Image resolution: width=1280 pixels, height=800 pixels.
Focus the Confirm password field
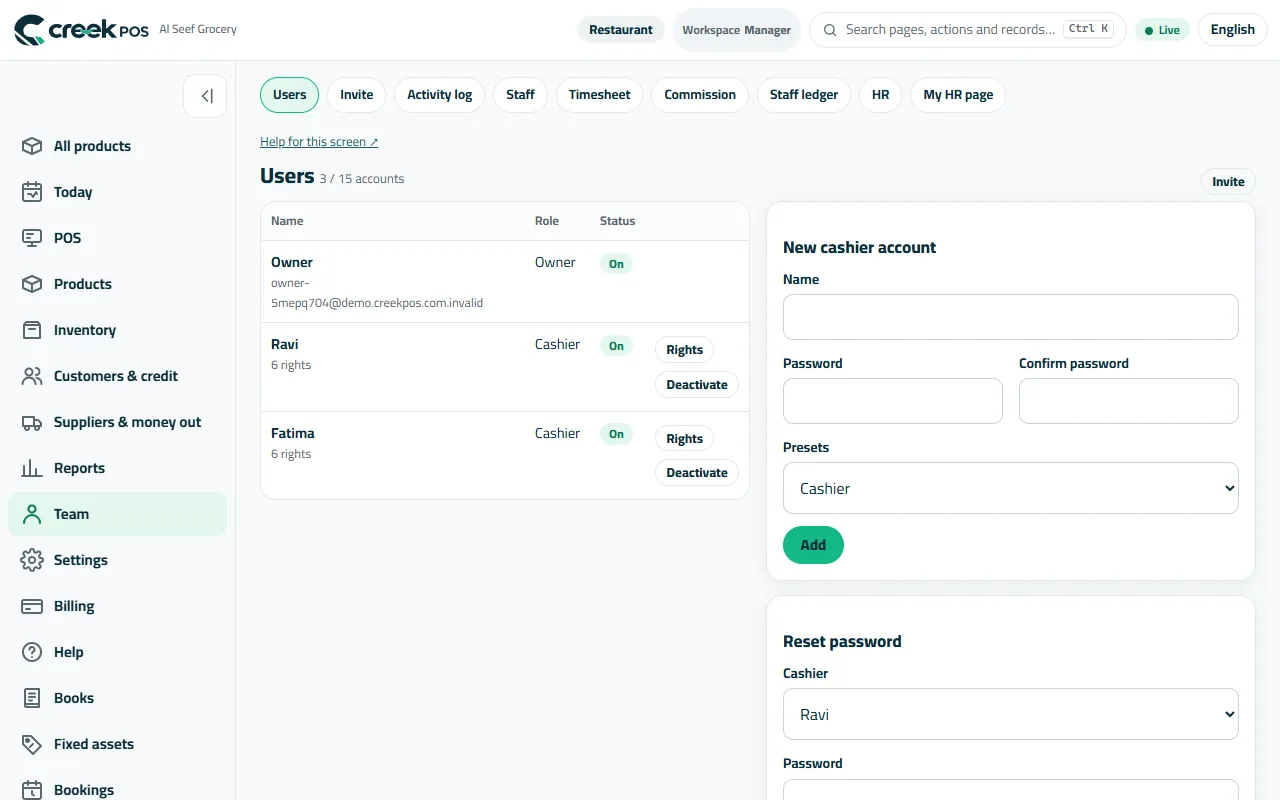coord(1129,401)
